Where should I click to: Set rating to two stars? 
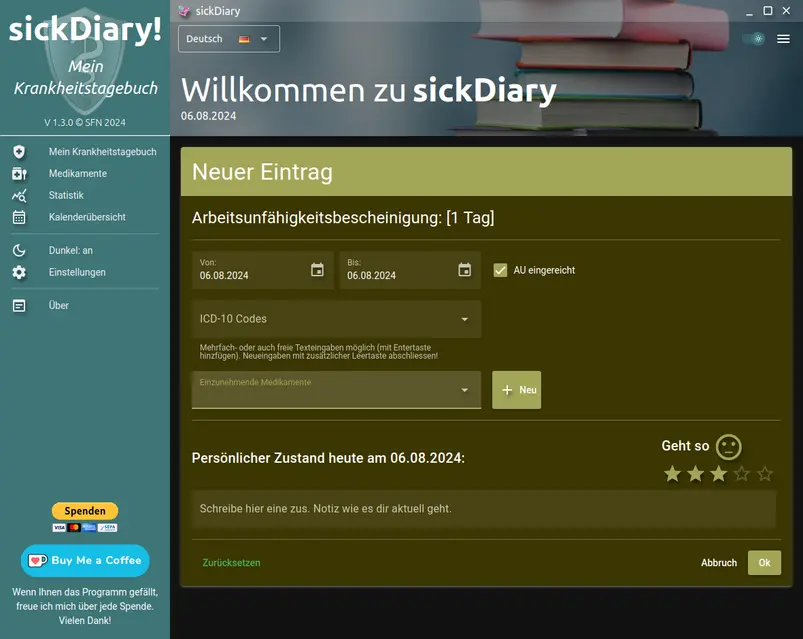pyautogui.click(x=695, y=474)
